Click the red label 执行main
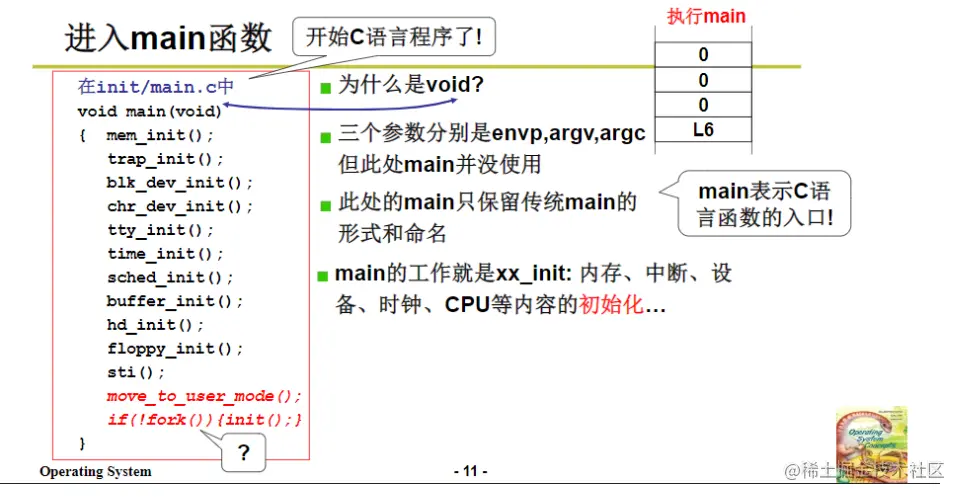961x497 pixels. coord(706,16)
